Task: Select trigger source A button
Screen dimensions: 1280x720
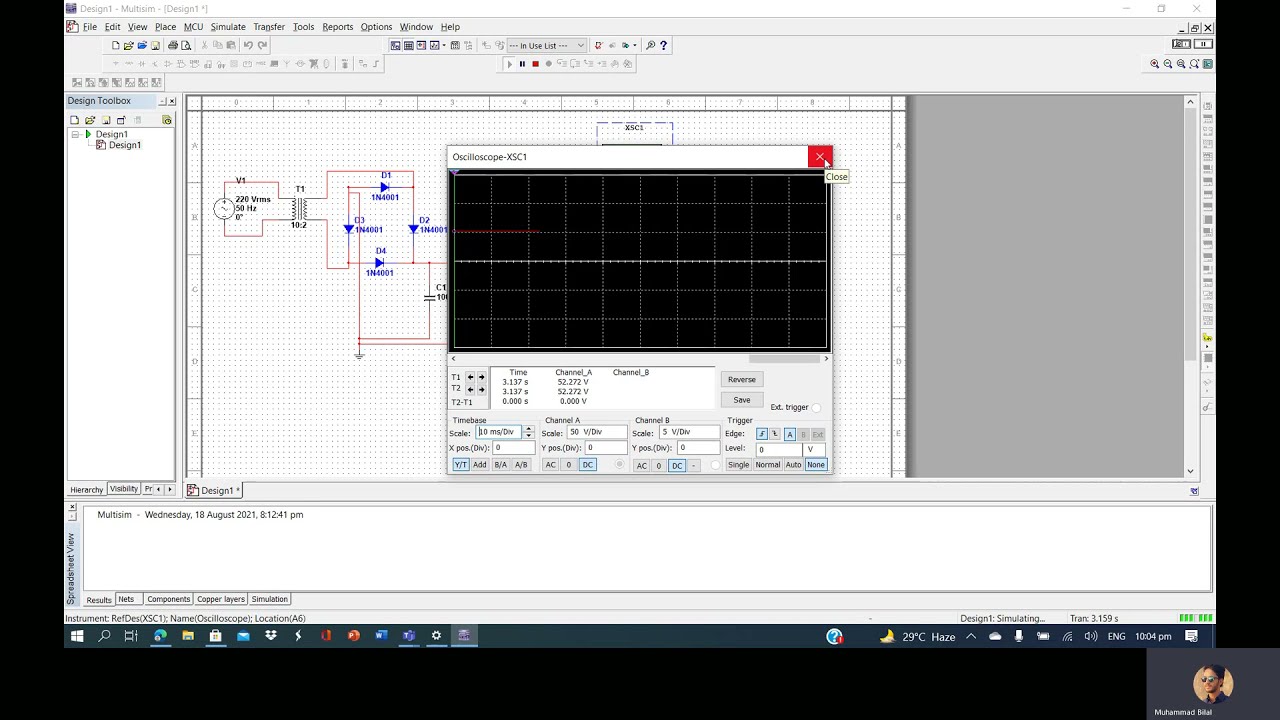Action: [789, 434]
